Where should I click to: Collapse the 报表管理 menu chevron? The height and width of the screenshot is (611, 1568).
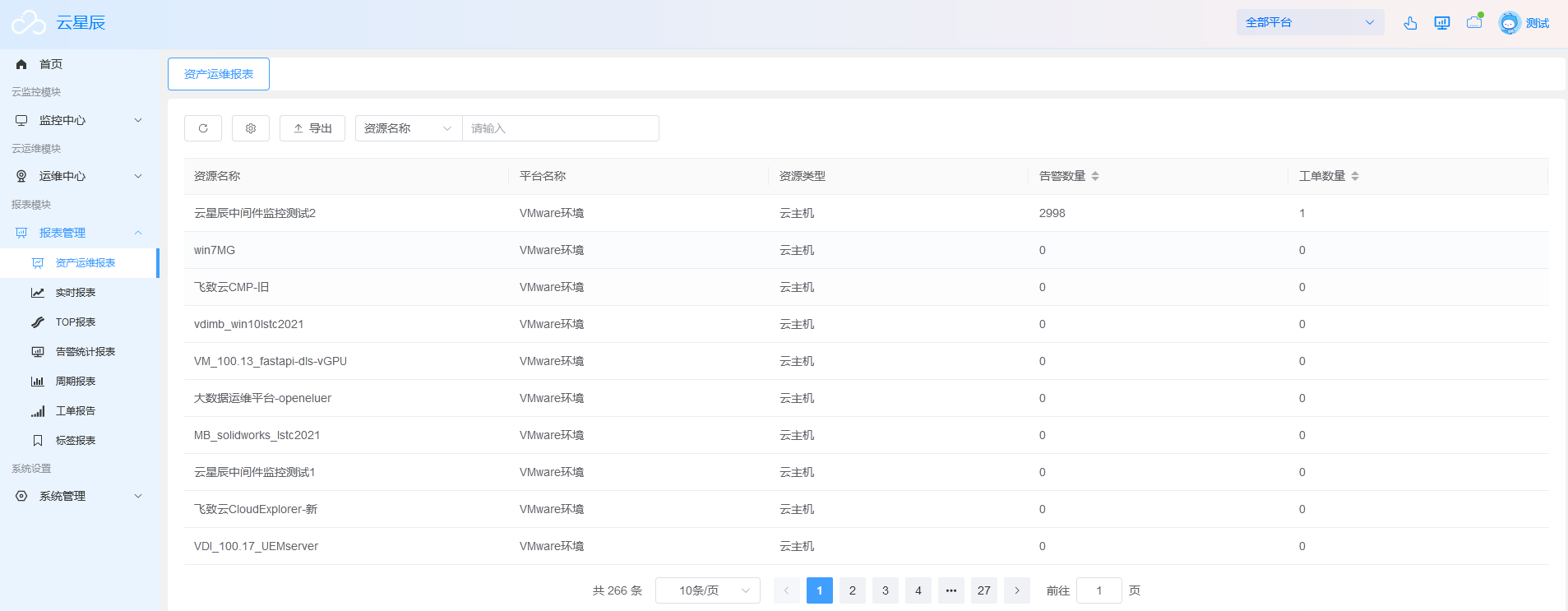(x=138, y=233)
